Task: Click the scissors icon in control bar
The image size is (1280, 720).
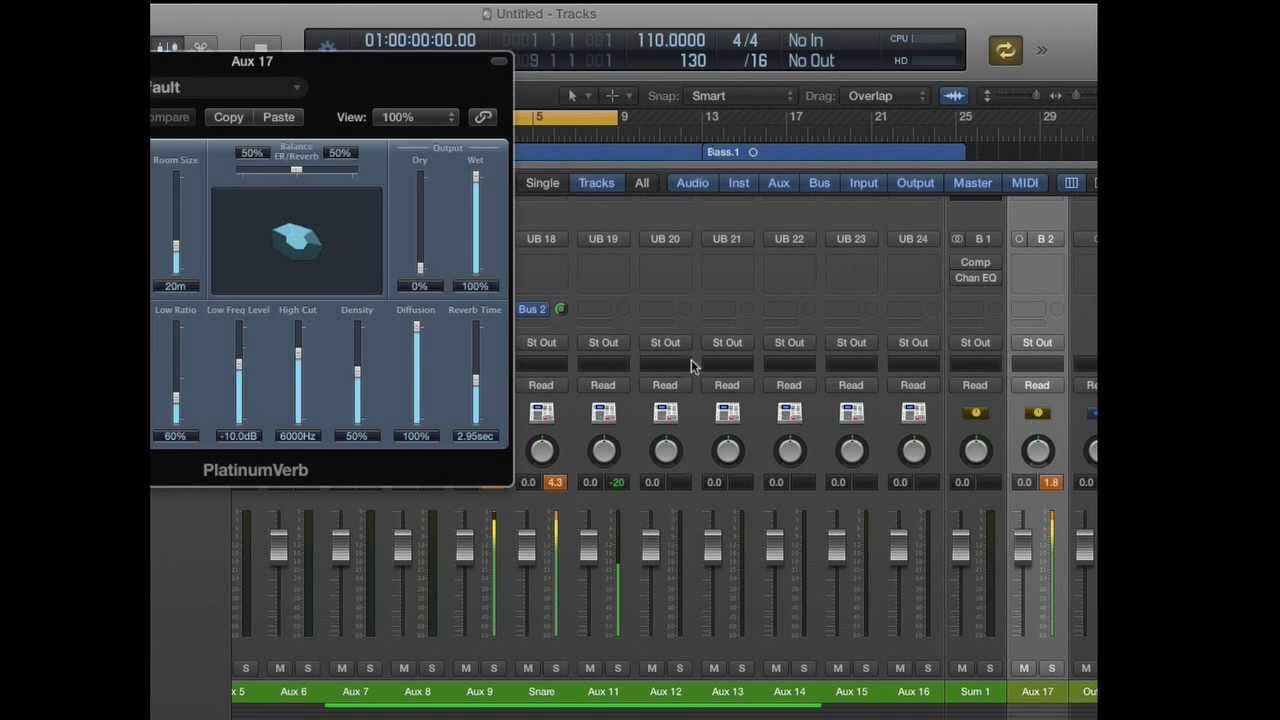Action: tap(200, 47)
